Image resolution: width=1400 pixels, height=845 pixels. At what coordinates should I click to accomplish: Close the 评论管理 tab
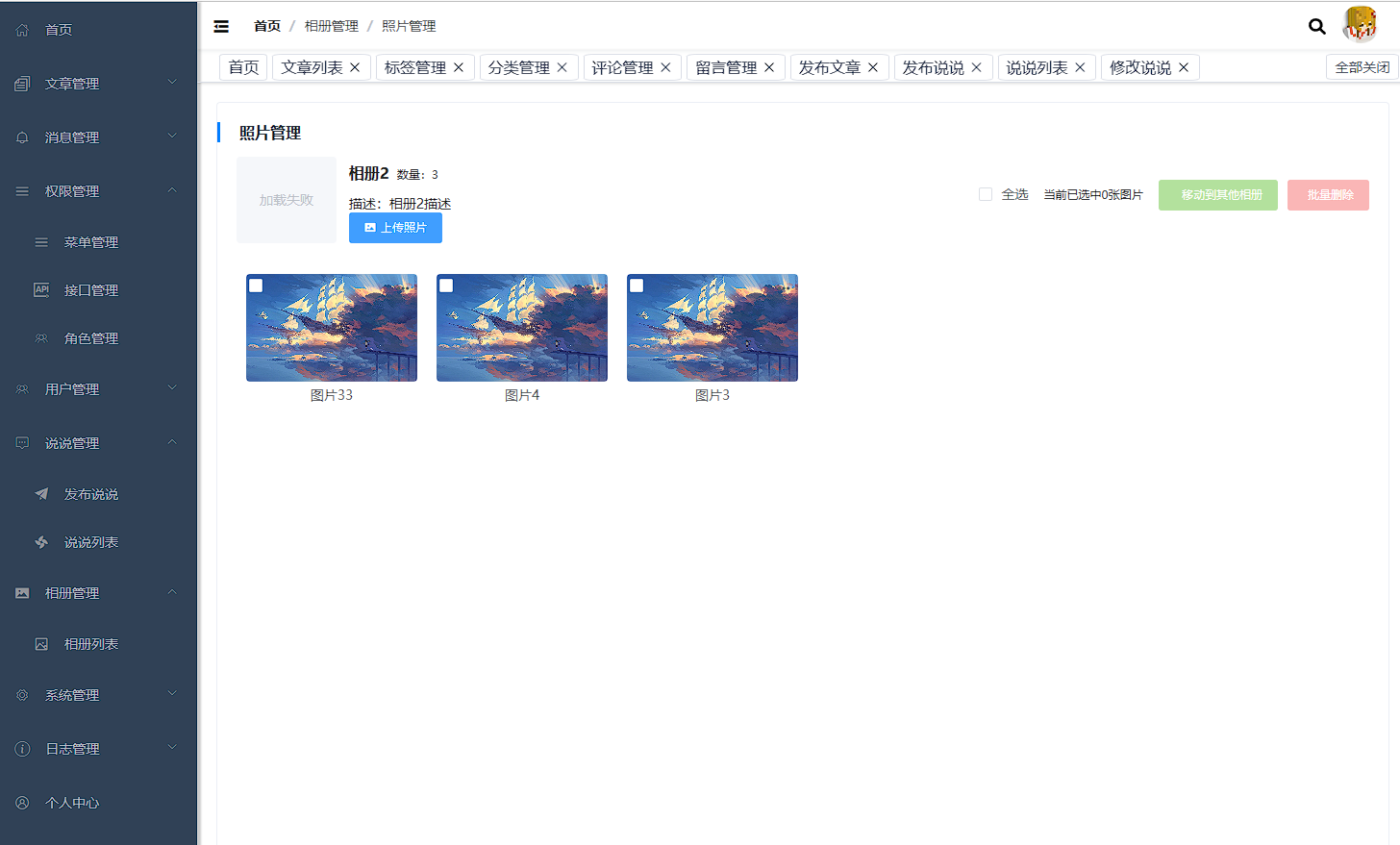point(665,67)
